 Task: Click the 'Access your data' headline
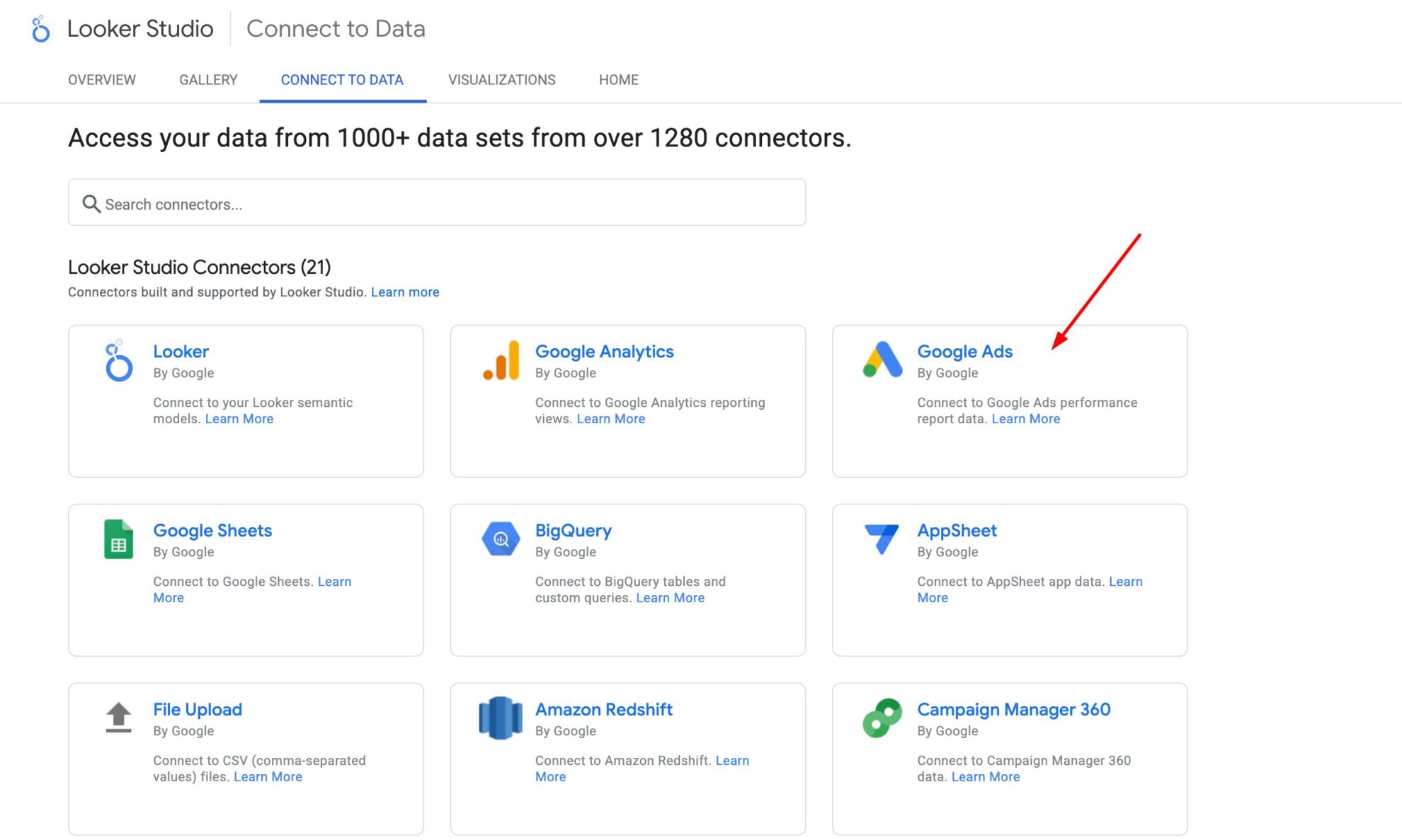click(460, 137)
